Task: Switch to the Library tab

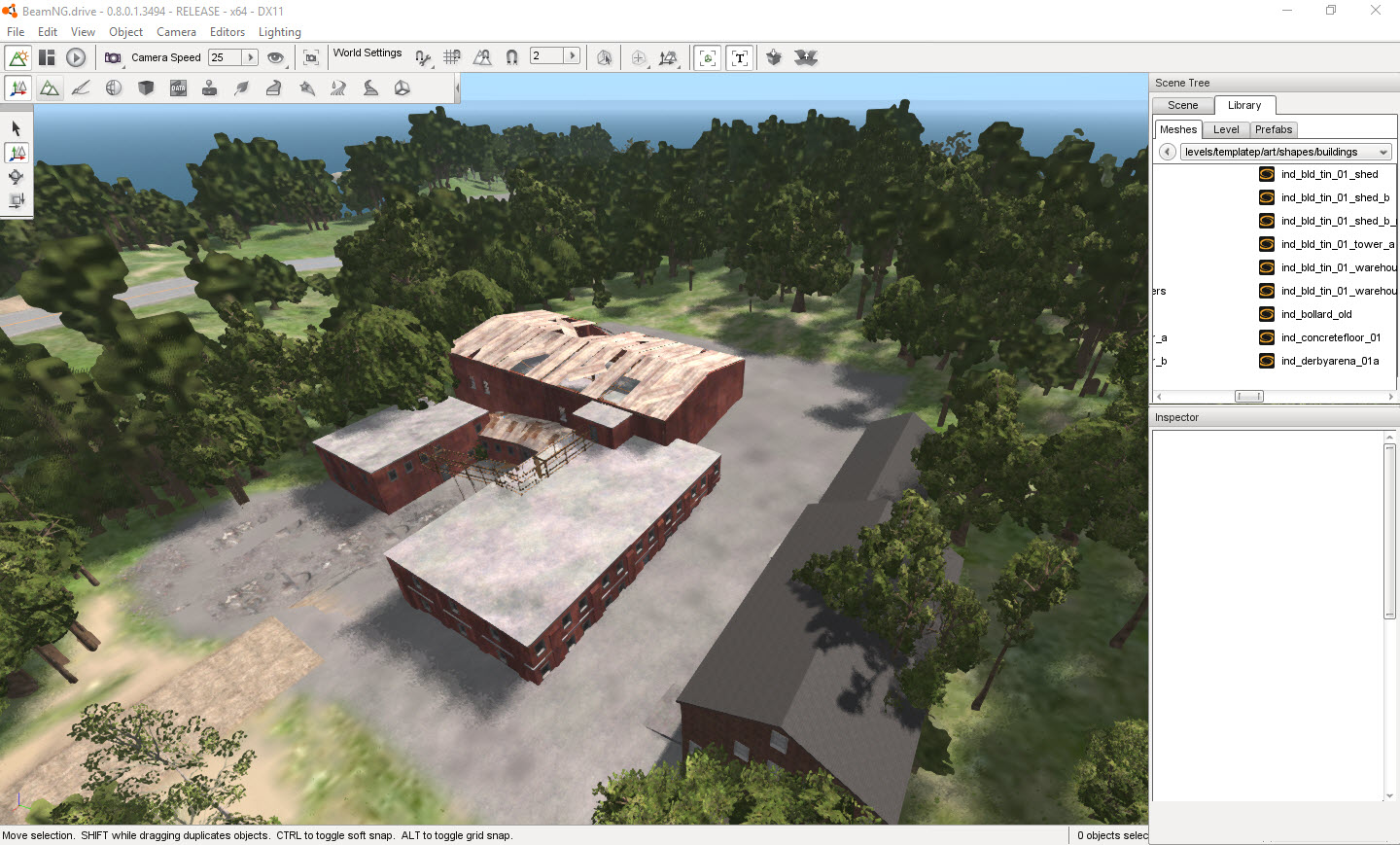Action: click(x=1244, y=105)
